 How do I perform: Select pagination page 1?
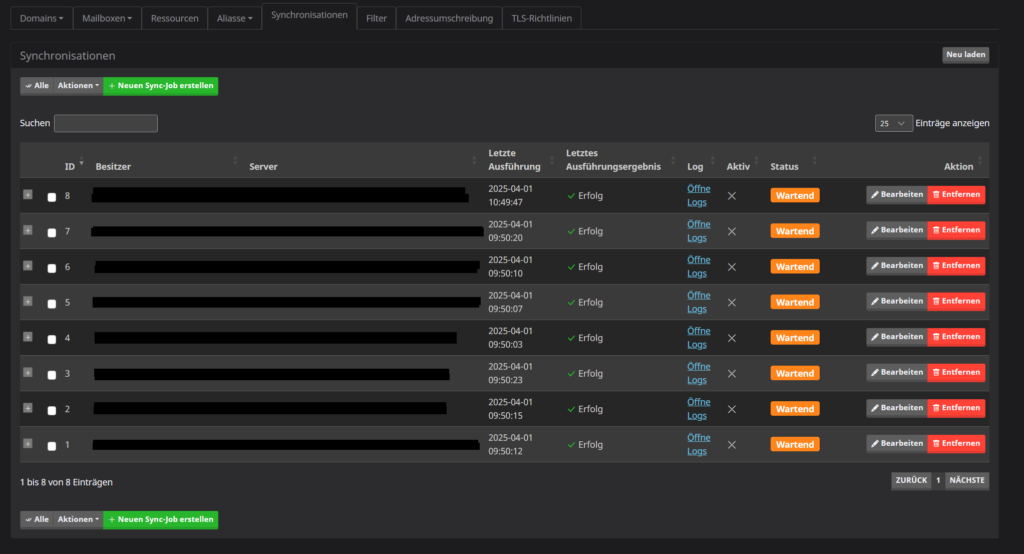[938, 480]
